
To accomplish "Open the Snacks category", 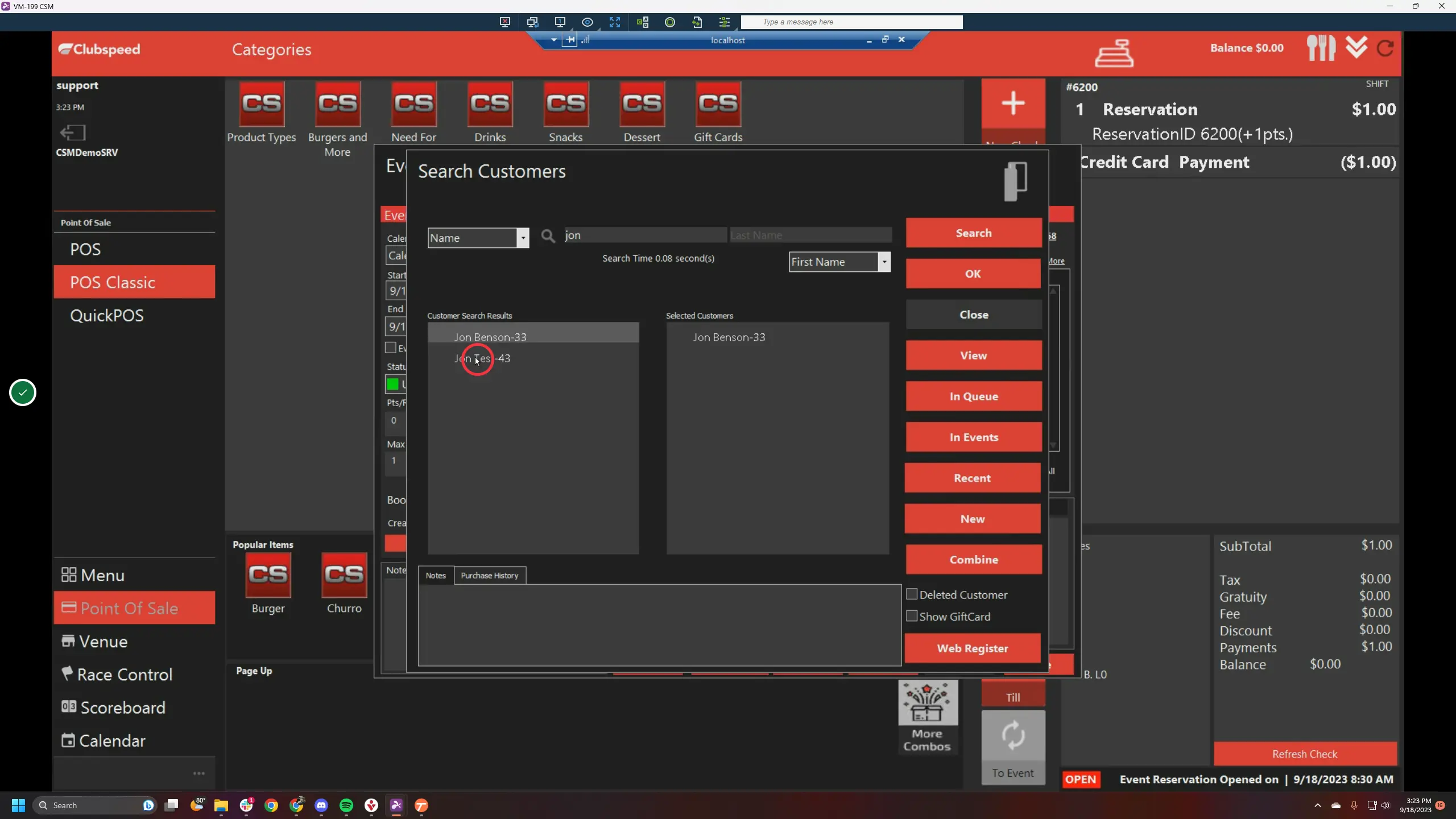I will 566,112.
